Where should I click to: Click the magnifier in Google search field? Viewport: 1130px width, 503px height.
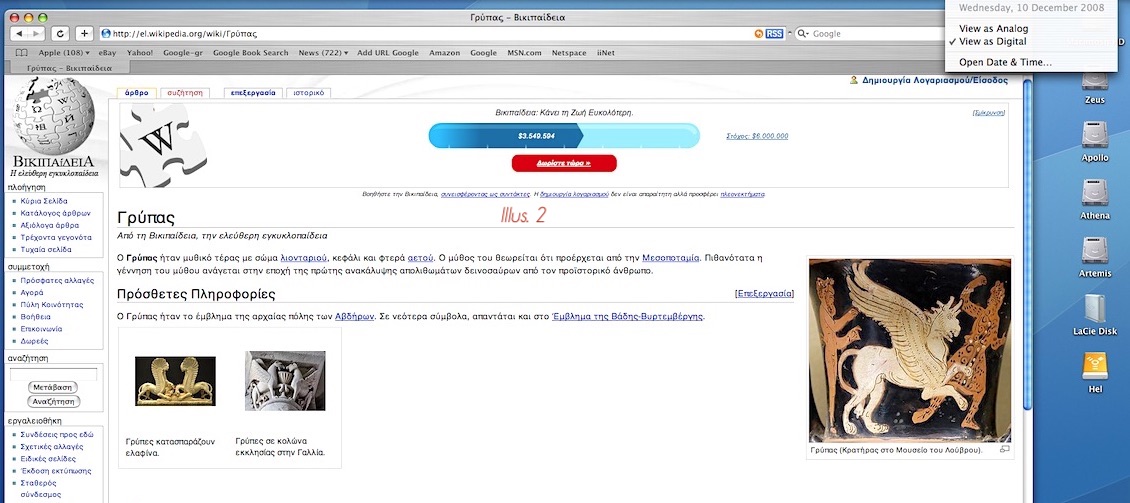[803, 34]
